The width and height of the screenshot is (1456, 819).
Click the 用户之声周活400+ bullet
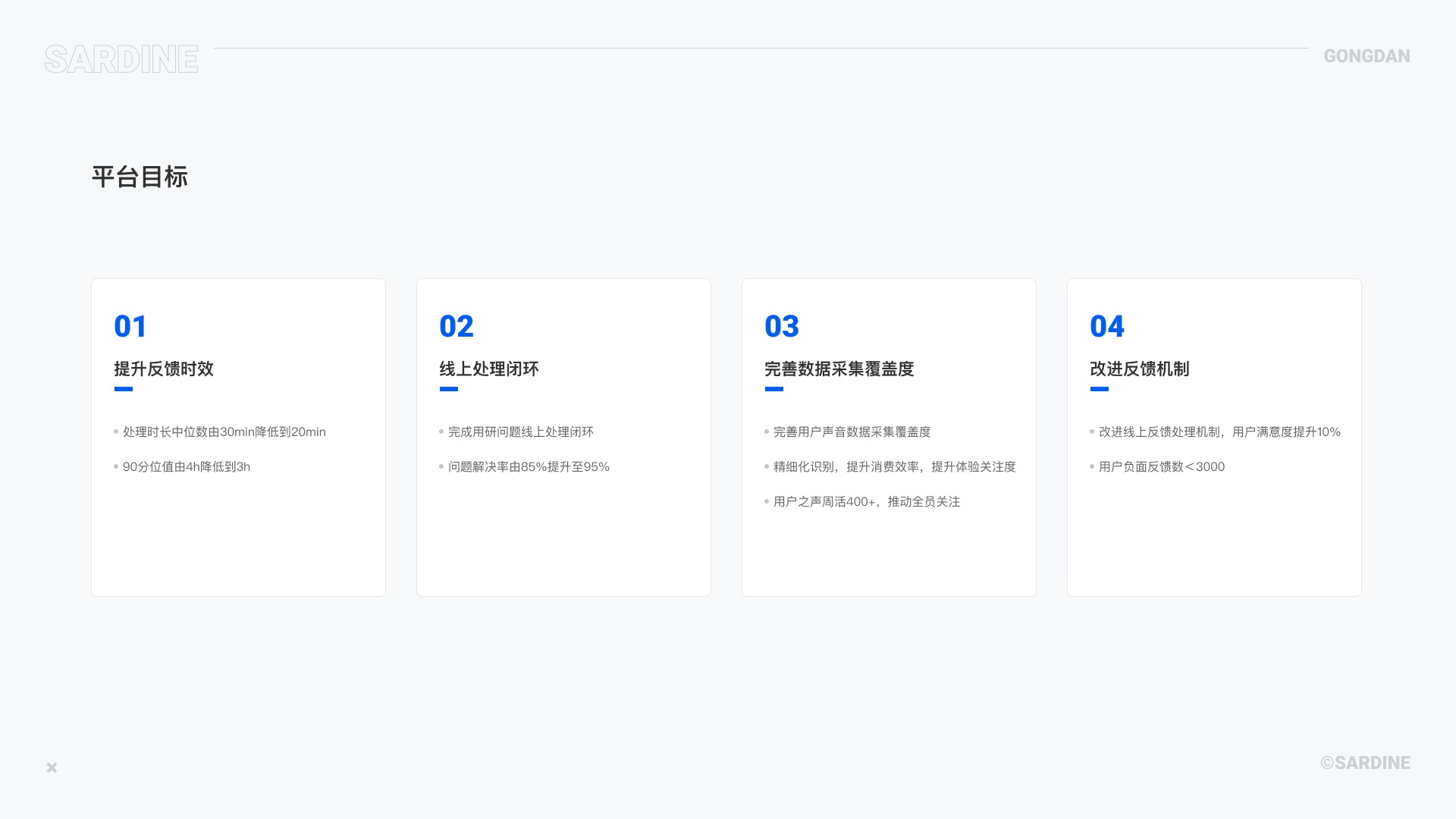pos(866,501)
